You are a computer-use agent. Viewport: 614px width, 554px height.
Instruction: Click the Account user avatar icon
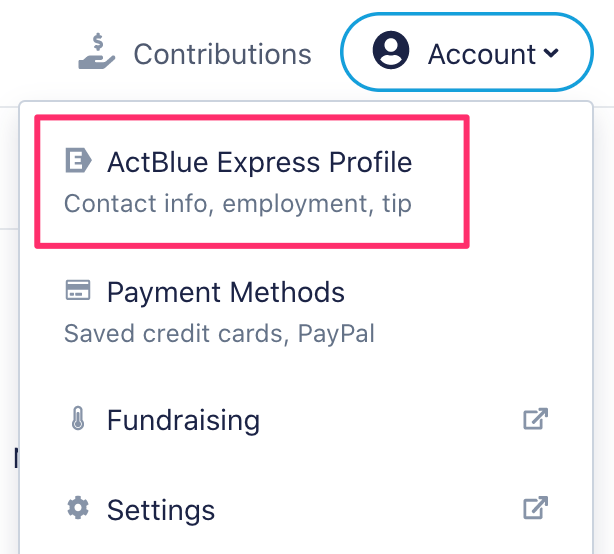391,50
